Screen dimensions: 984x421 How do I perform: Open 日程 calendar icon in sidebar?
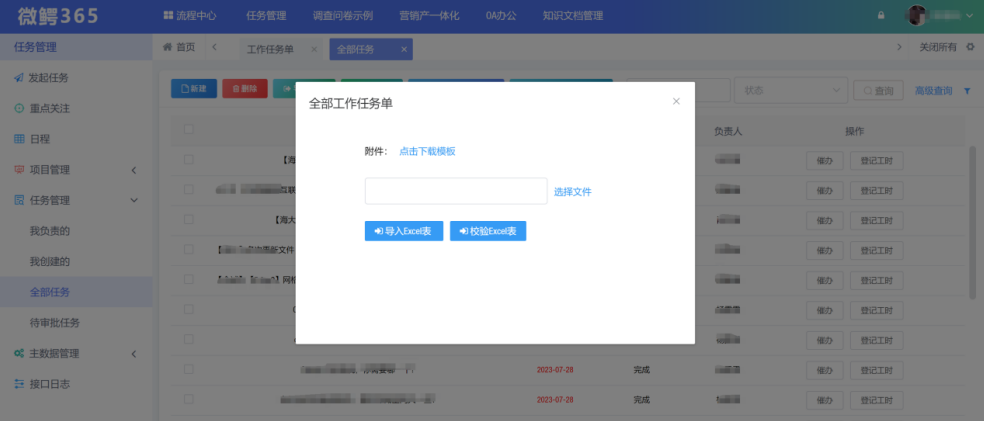pos(19,139)
